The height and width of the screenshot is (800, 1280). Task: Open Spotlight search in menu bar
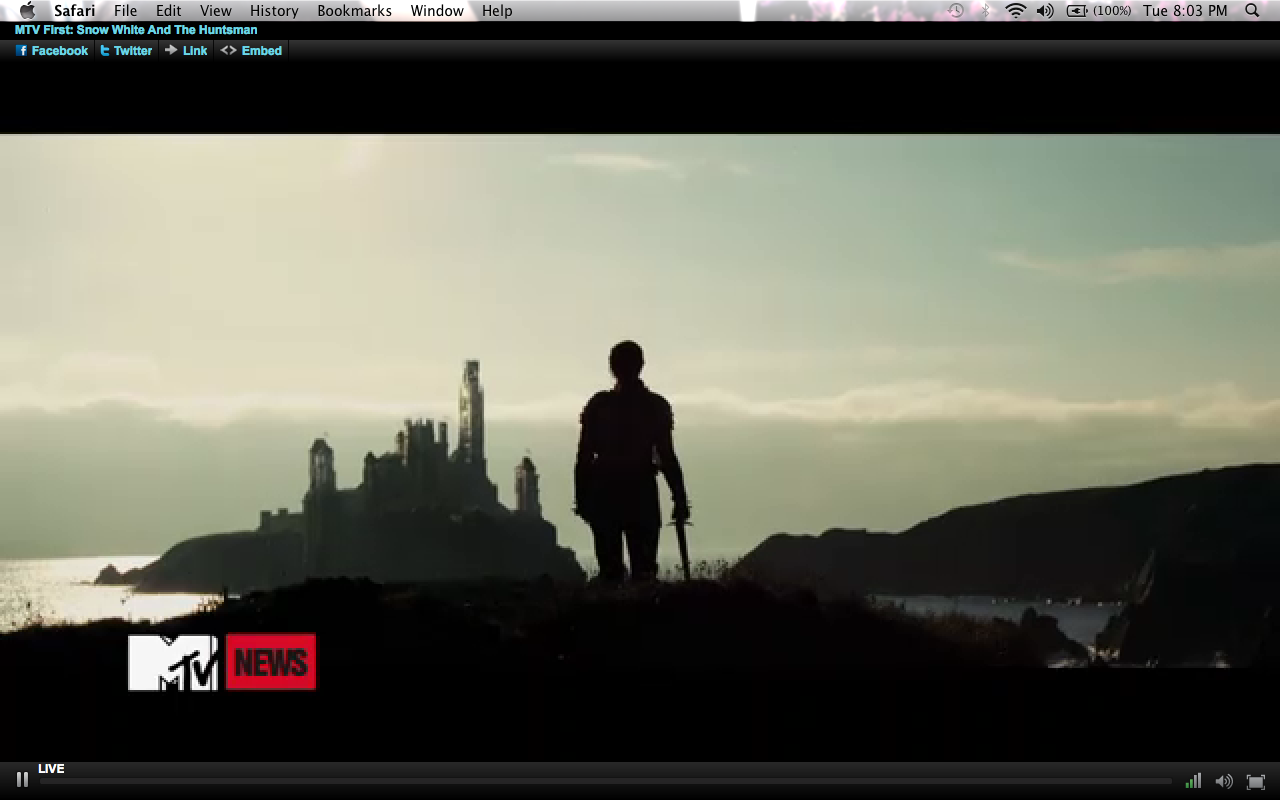(1252, 10)
